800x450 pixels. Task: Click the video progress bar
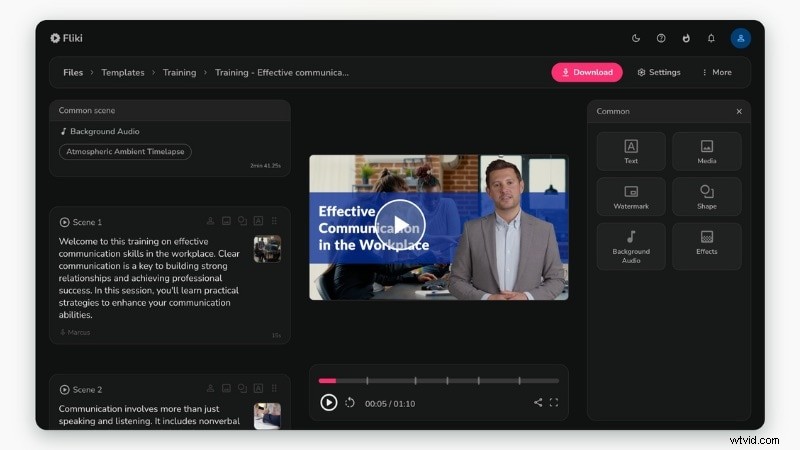[439, 381]
